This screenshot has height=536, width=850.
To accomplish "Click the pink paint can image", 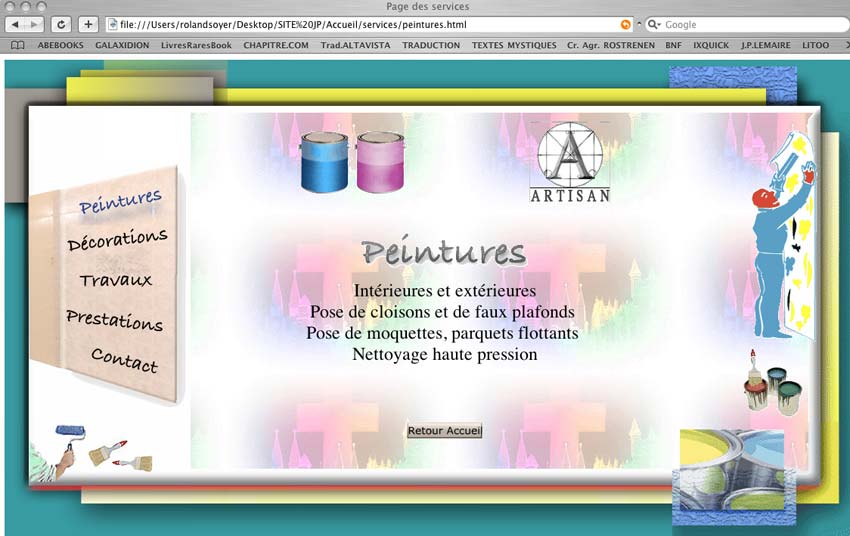I will click(381, 162).
